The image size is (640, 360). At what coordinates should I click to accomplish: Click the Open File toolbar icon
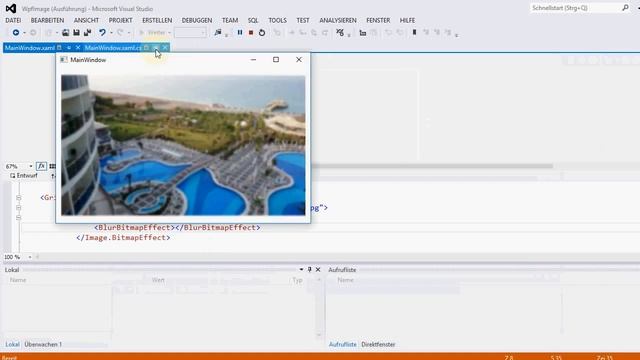(x=65, y=33)
